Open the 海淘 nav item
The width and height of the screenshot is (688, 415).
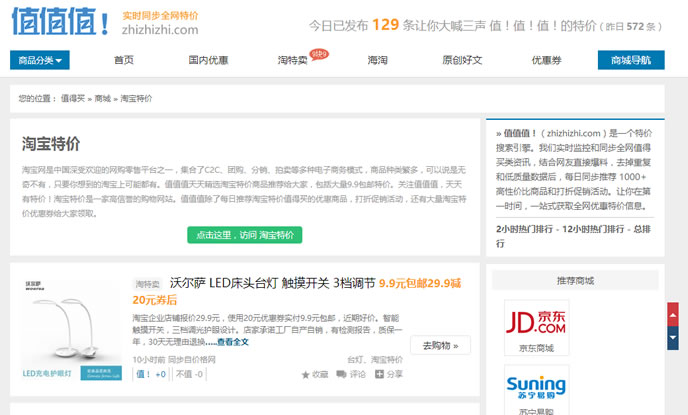377,60
